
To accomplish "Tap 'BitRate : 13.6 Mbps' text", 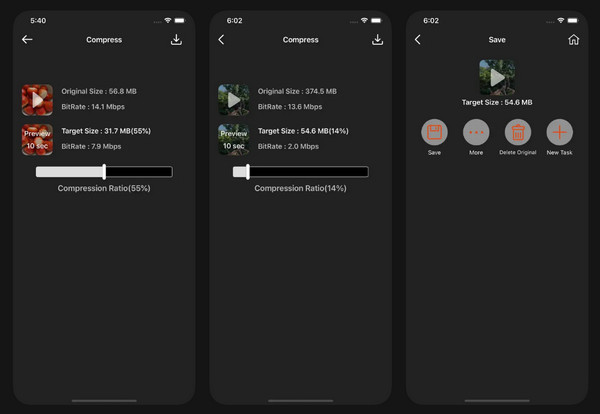I will tap(290, 107).
